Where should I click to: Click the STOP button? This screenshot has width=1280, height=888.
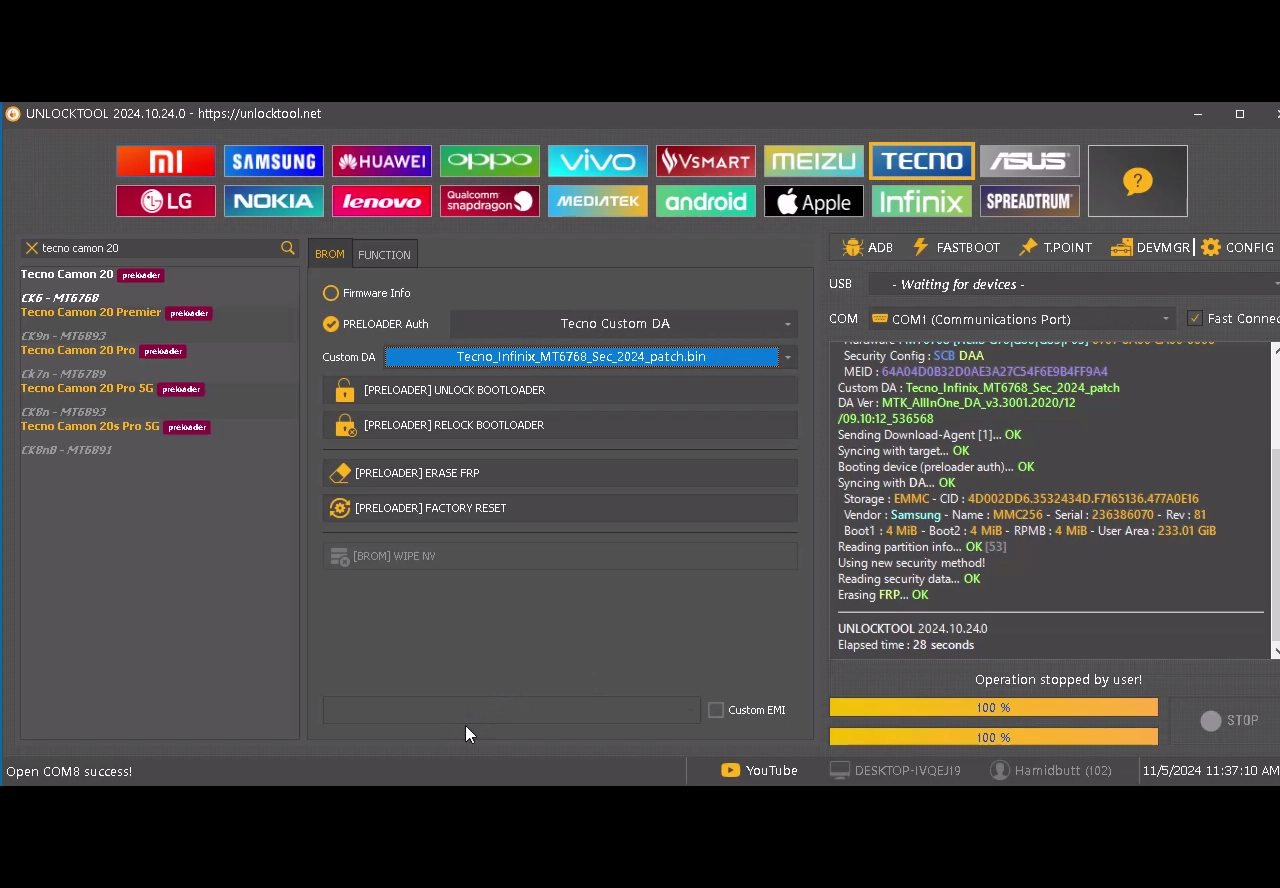pos(1229,720)
